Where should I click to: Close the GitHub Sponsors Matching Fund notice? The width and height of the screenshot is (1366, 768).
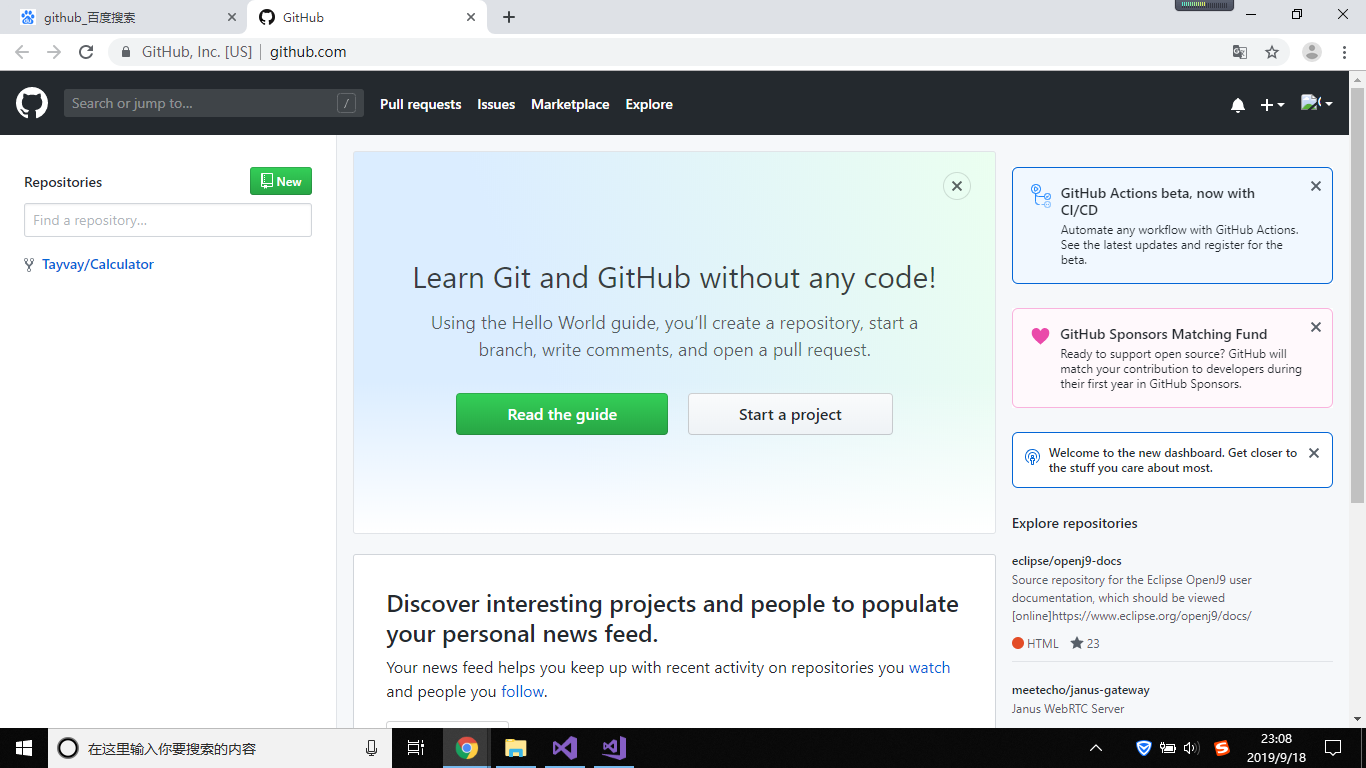pos(1316,327)
